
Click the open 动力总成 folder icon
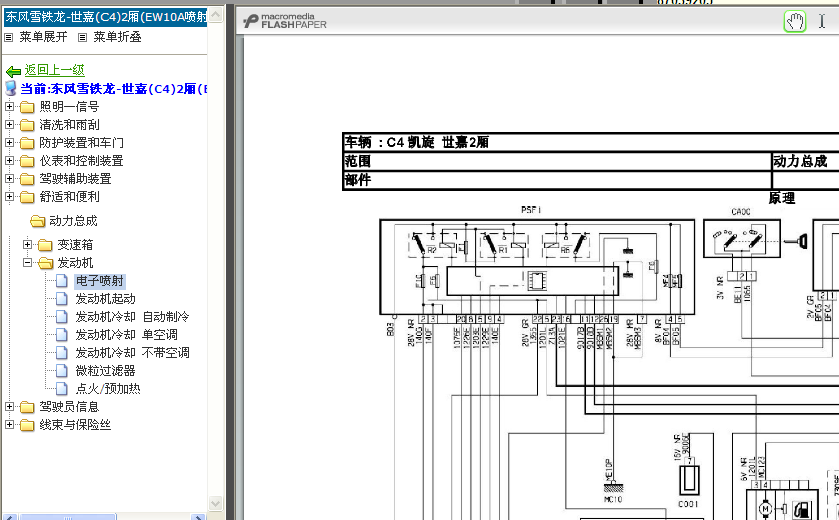click(37, 221)
